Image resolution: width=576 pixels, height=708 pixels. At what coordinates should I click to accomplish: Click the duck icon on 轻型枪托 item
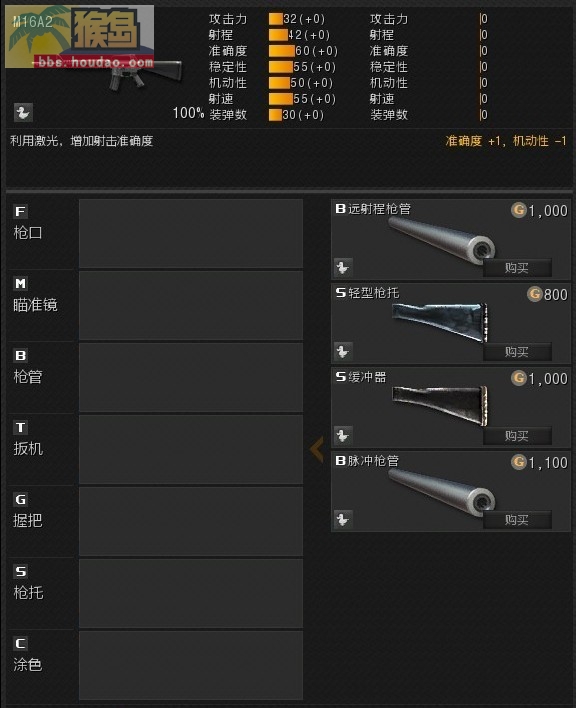pyautogui.click(x=343, y=351)
